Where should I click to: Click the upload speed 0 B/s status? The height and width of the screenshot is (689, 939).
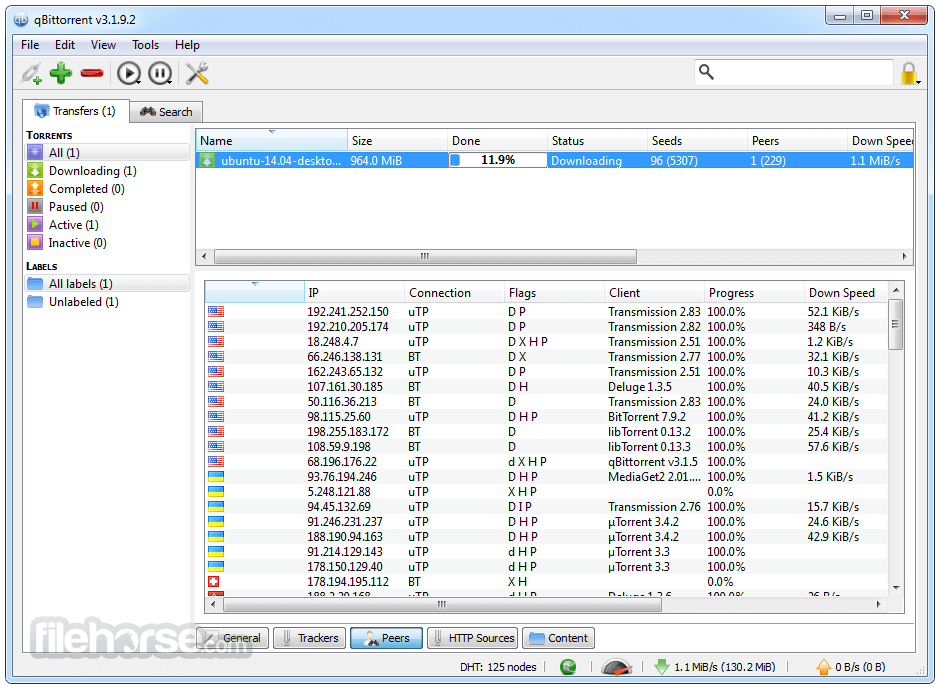coord(850,667)
